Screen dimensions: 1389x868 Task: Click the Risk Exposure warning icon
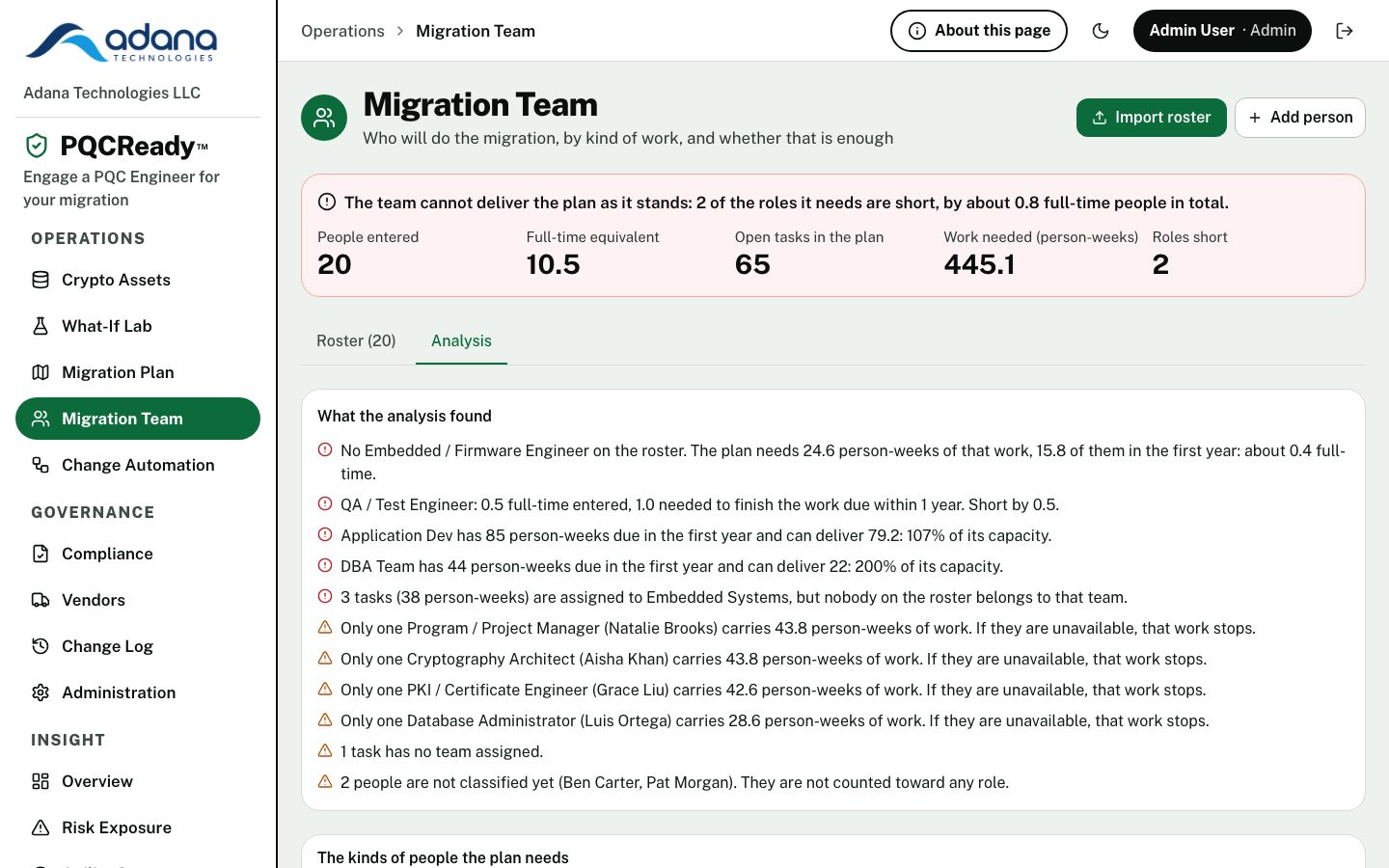pos(41,827)
